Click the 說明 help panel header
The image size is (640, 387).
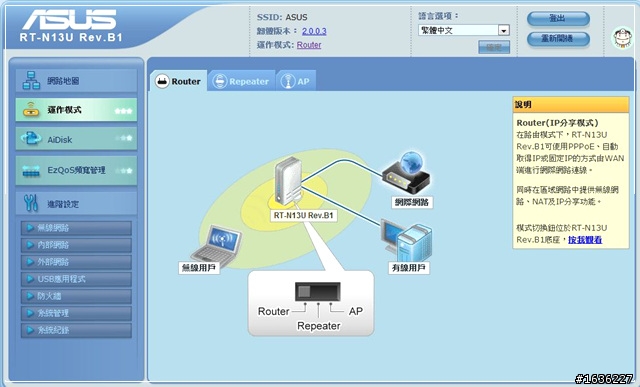(571, 105)
